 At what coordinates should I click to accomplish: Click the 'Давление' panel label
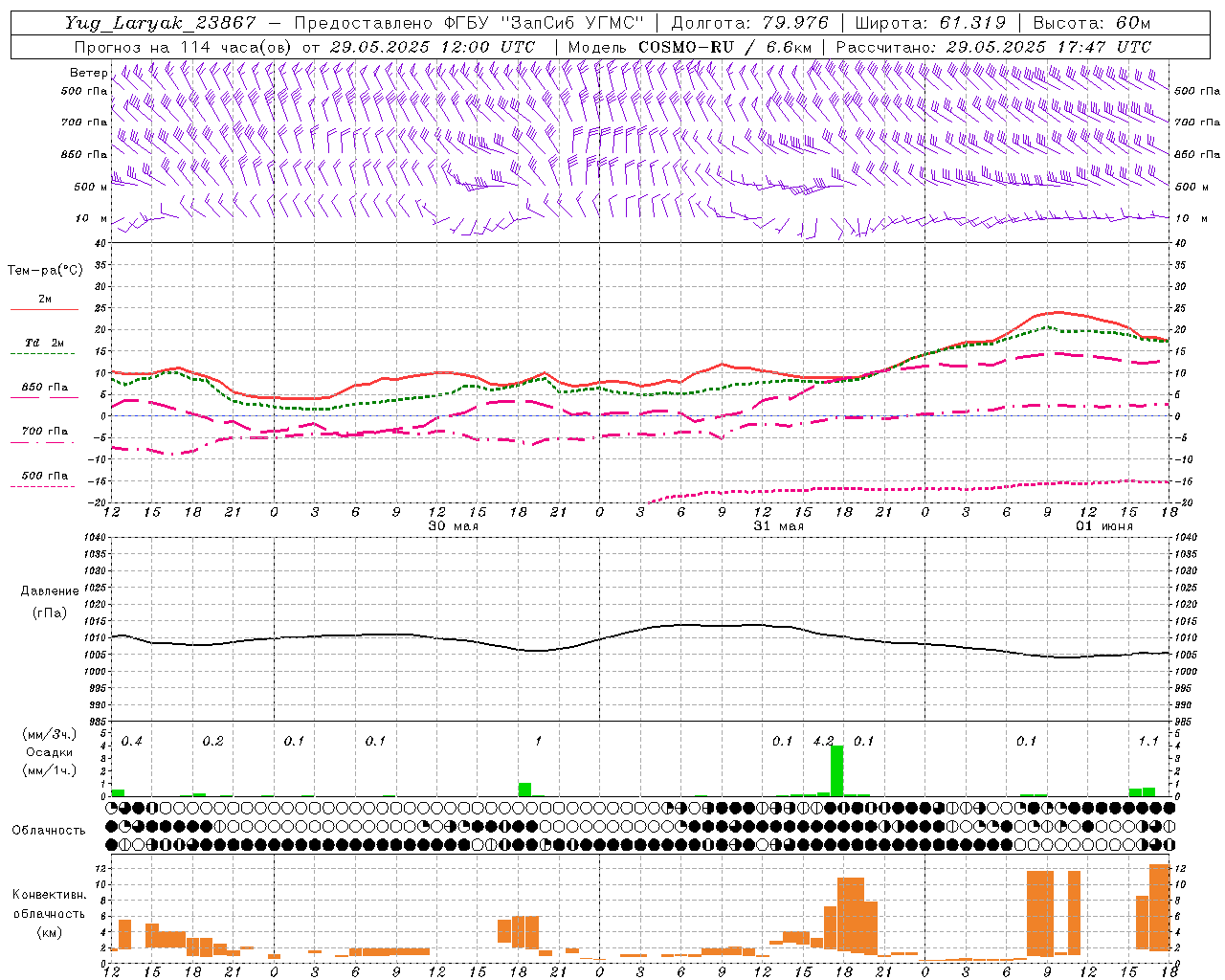(x=50, y=591)
